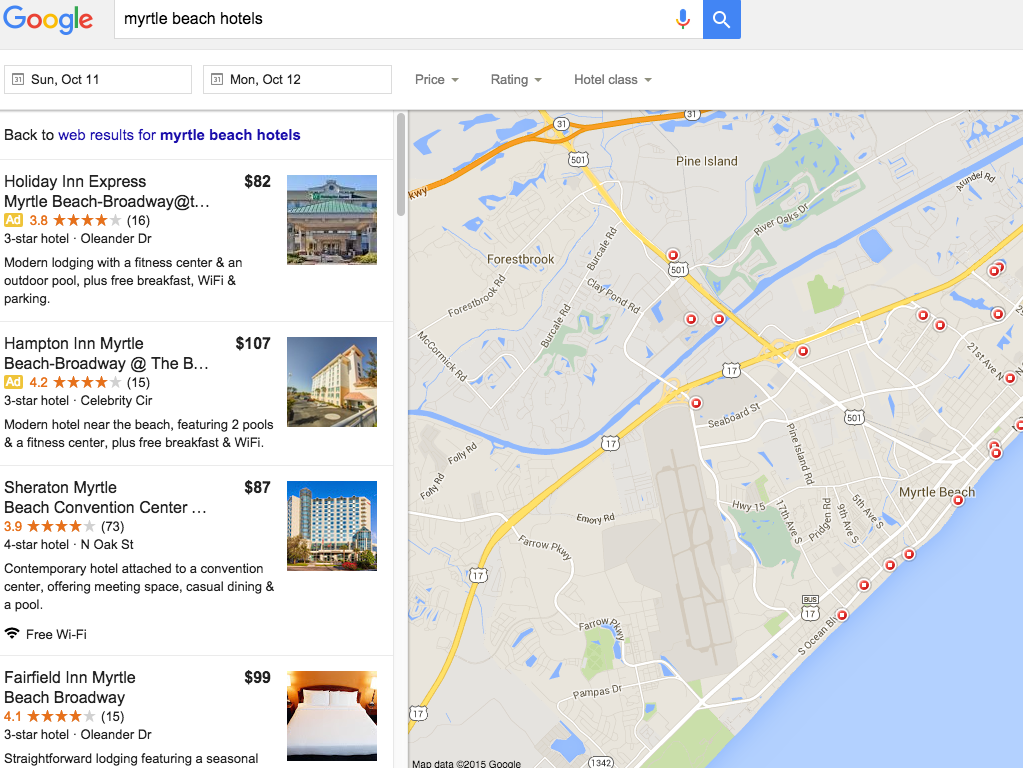Open Holiday Inn Express Myrtle Beach-Broadway listing
1023x768 pixels.
pos(107,191)
